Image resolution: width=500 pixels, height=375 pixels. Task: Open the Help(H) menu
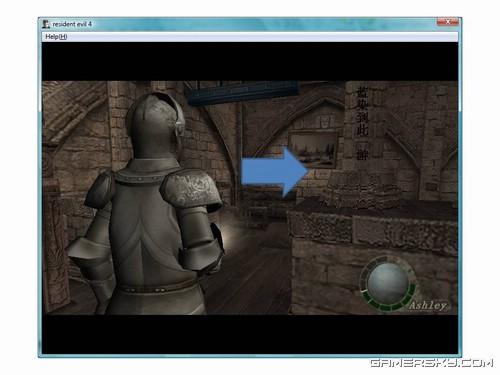(x=56, y=37)
